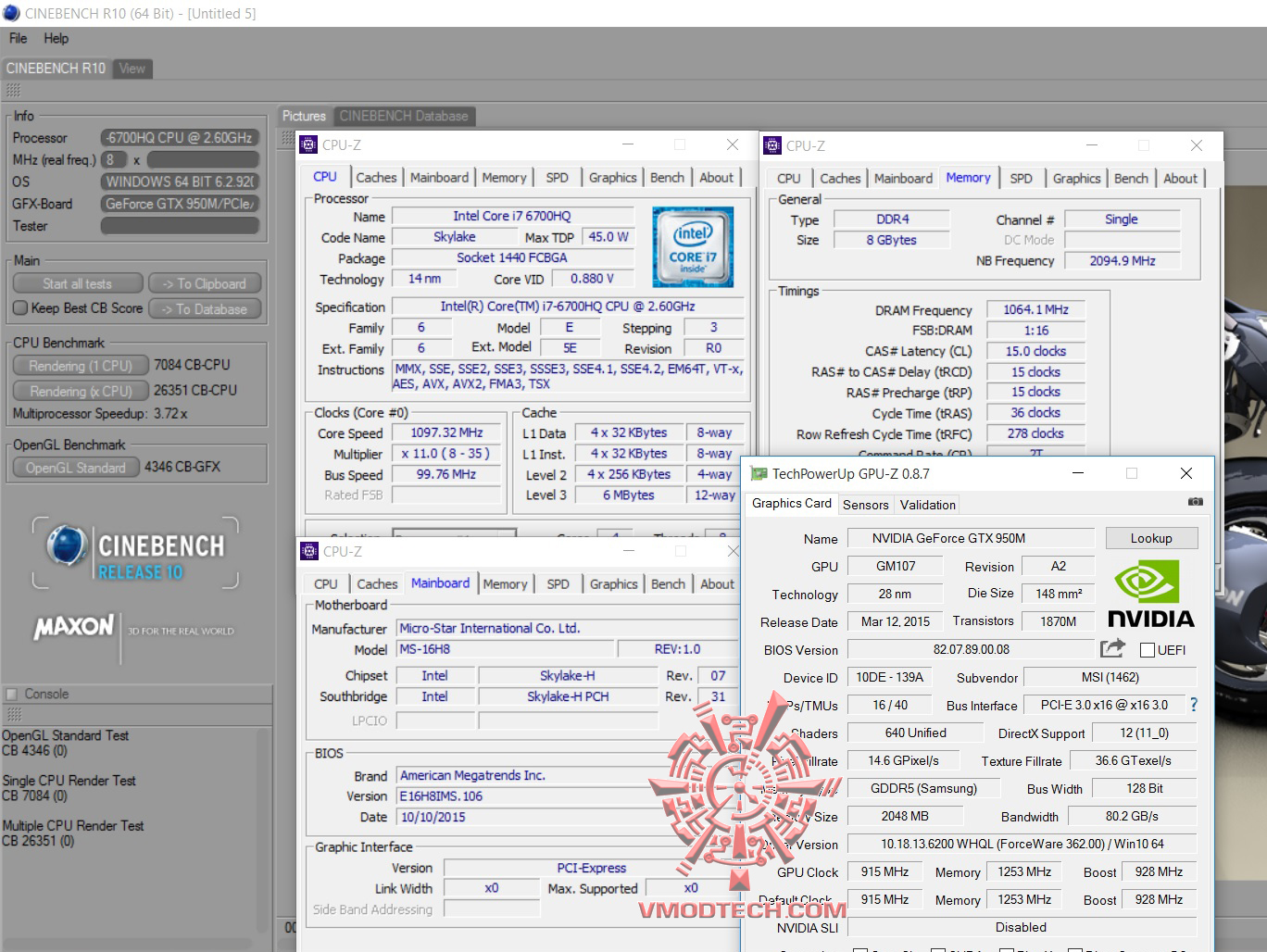Viewport: 1267px width, 952px height.
Task: Click the Bus Interface question mark icon
Action: pos(1194,705)
